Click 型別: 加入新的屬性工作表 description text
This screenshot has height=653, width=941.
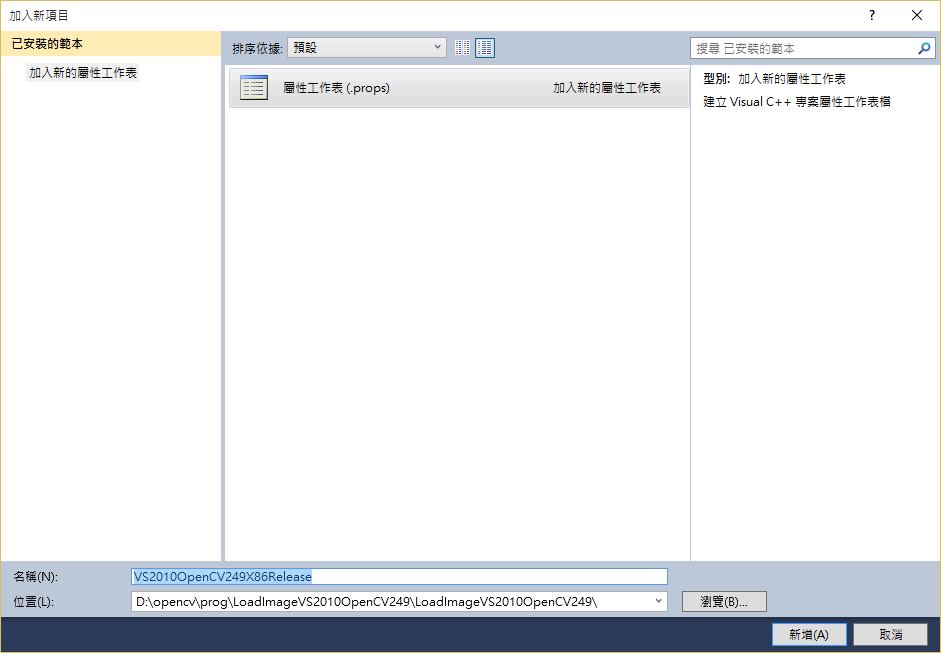coord(775,79)
